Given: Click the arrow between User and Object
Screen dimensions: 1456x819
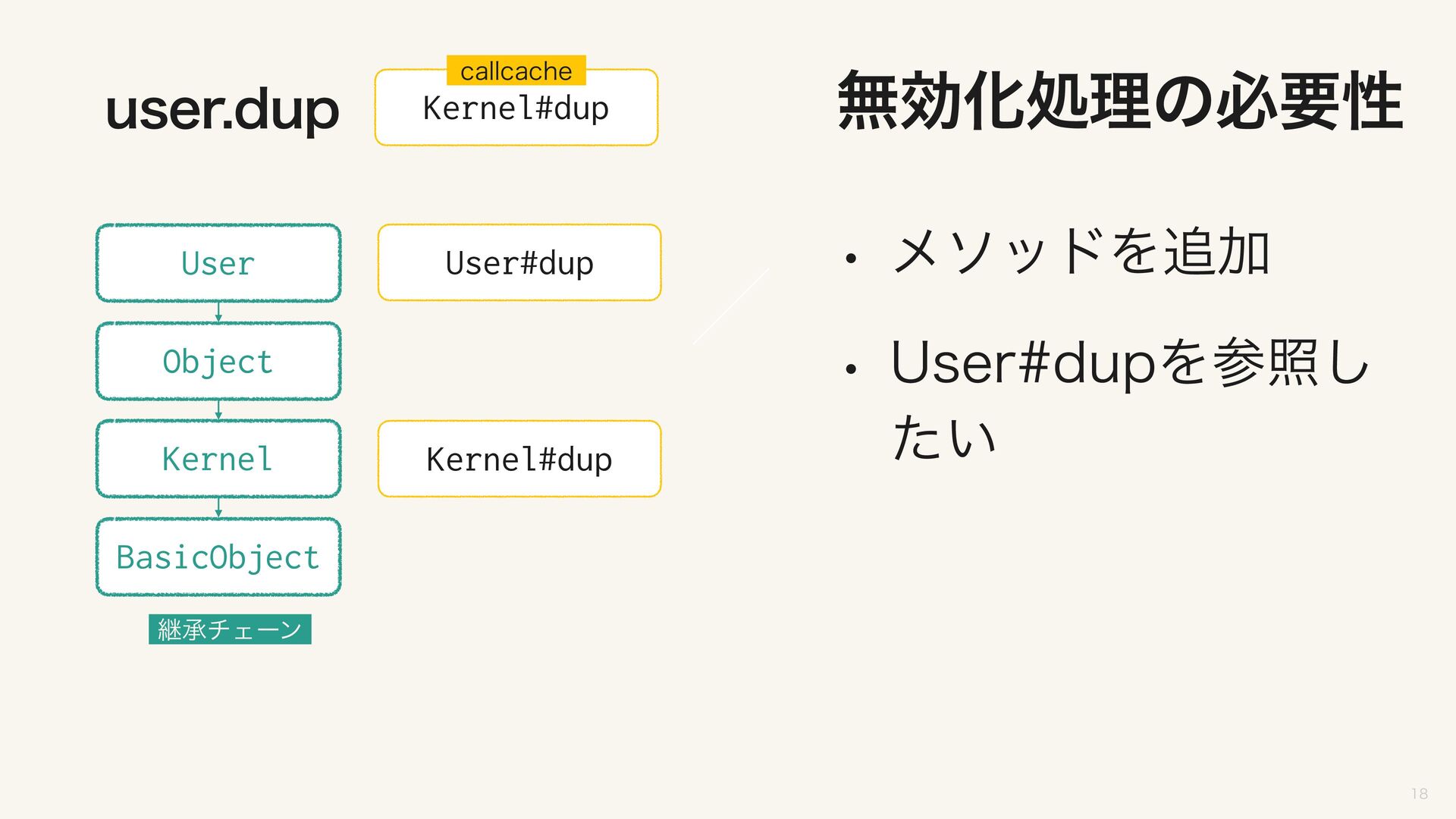Looking at the screenshot, I should (x=218, y=312).
